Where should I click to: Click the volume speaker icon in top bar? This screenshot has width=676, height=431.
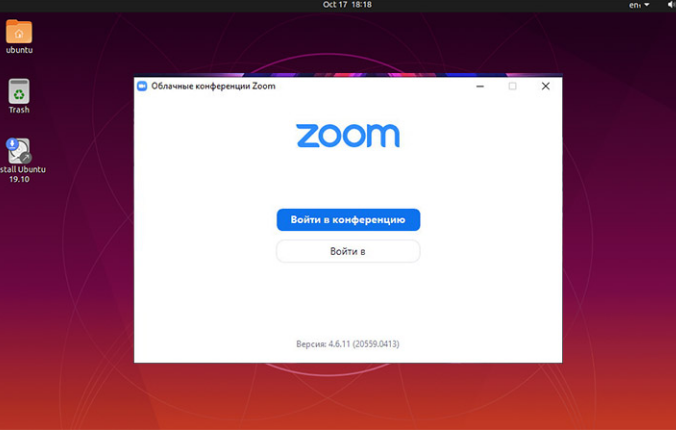pyautogui.click(x=671, y=5)
